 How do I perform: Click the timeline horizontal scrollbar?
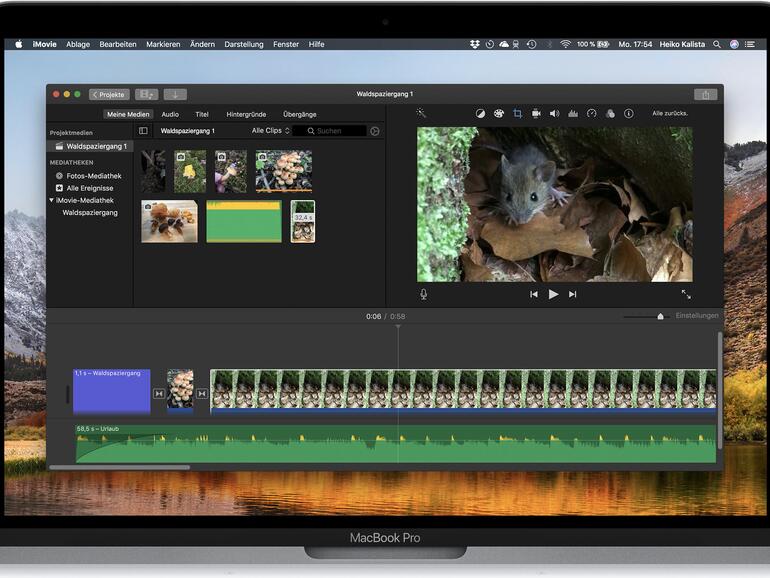(119, 468)
